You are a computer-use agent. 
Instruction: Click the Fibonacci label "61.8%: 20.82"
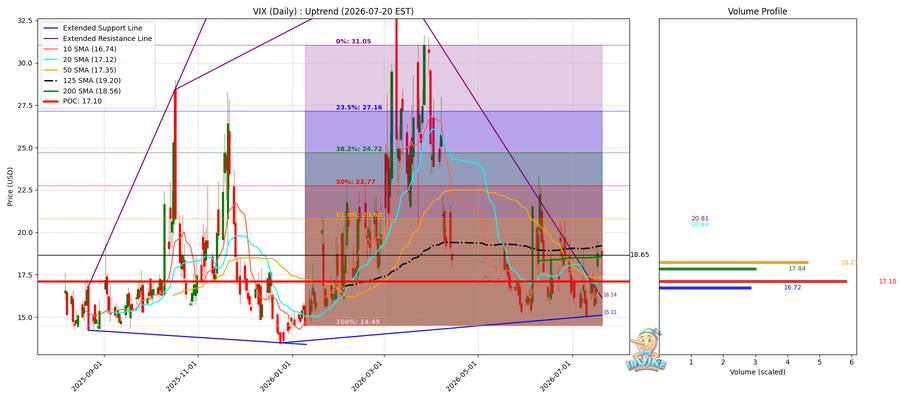(359, 215)
